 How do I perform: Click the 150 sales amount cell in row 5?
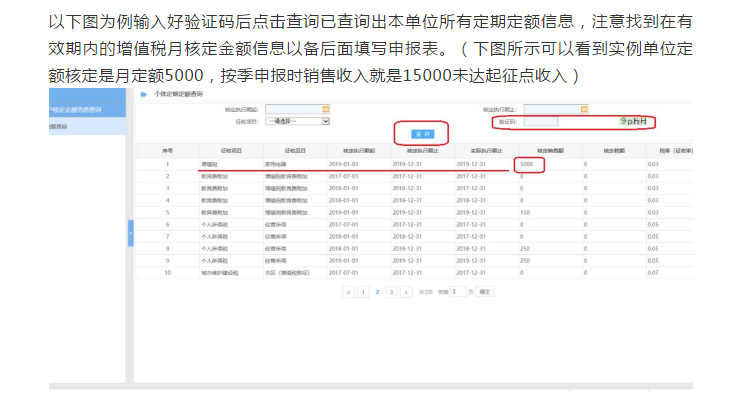point(525,212)
